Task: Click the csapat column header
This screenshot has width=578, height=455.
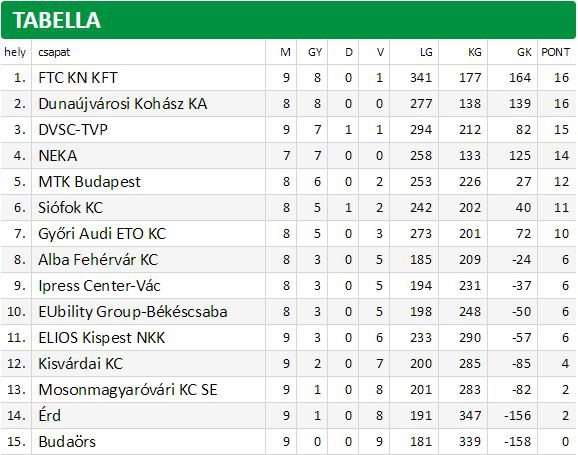Action: (54, 52)
